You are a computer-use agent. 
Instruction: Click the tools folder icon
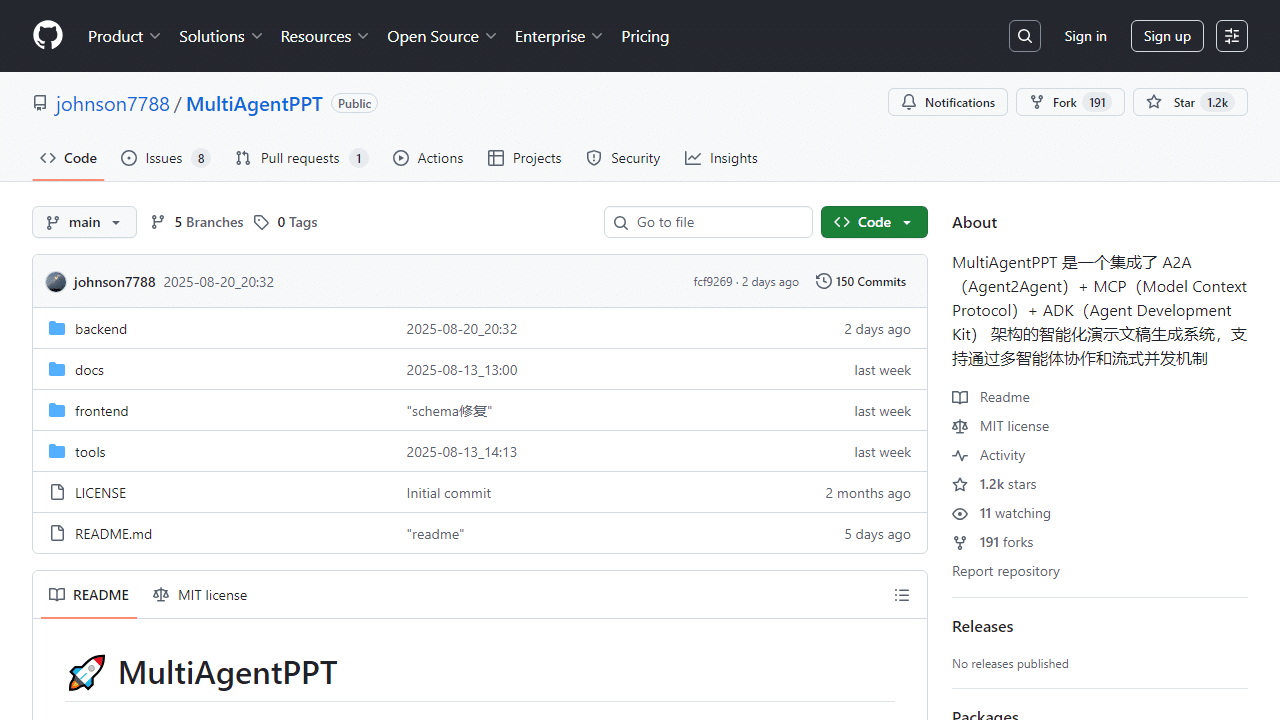coord(57,452)
